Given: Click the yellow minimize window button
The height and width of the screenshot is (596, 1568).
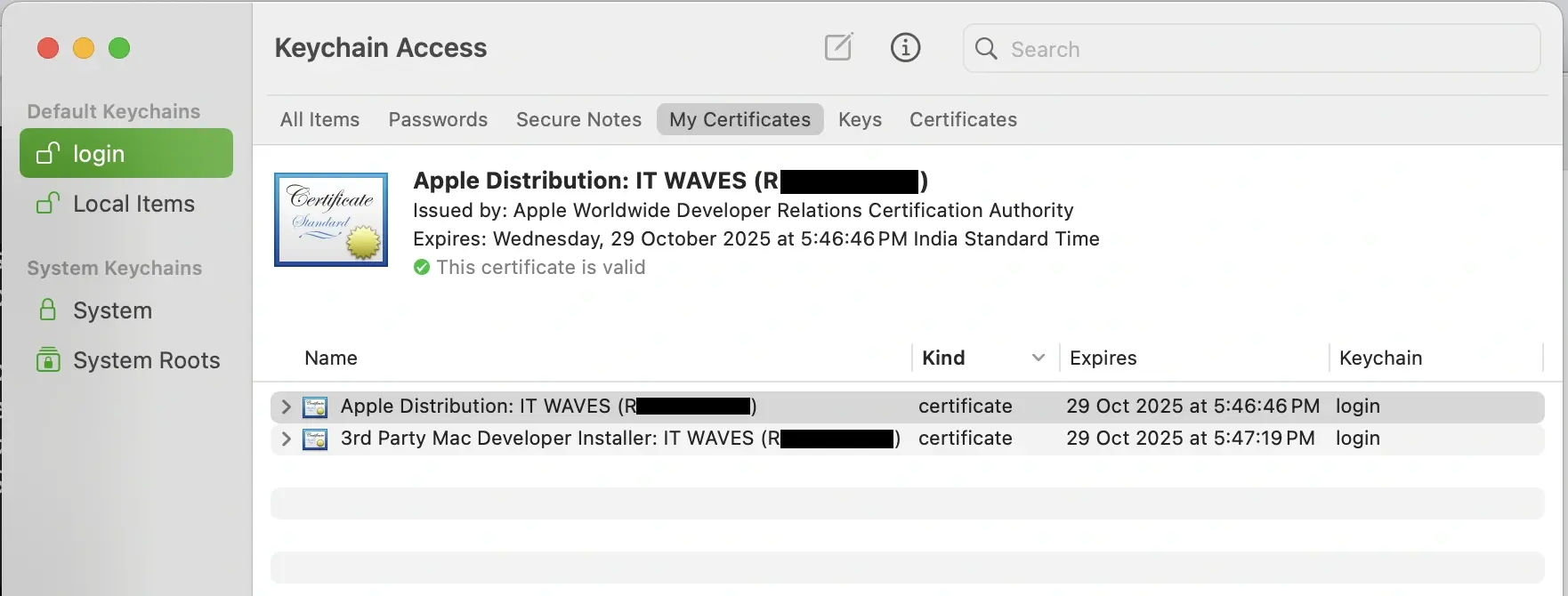Looking at the screenshot, I should pyautogui.click(x=84, y=48).
